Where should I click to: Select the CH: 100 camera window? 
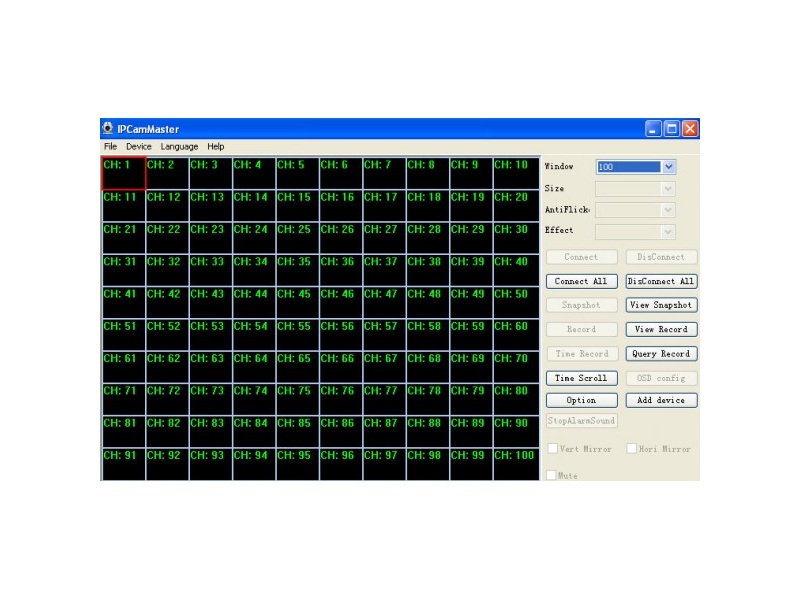tap(515, 464)
